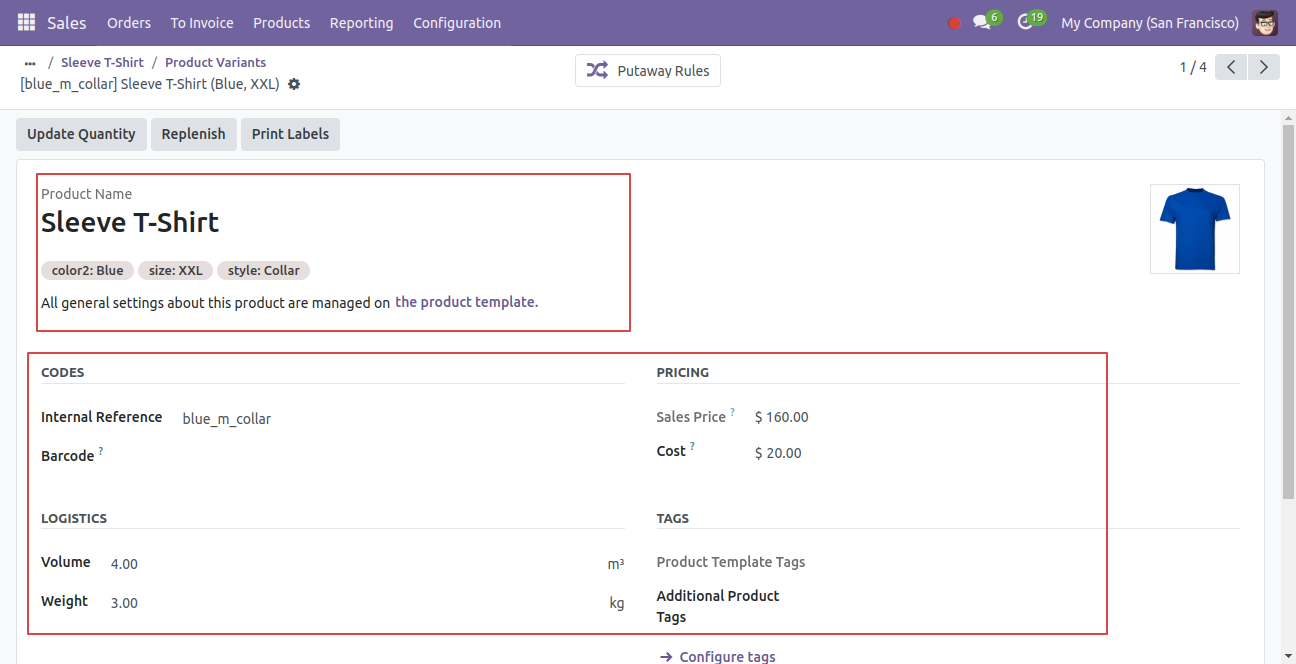Viewport: 1296px width, 664px height.
Task: Click the Sales Price help question mark
Action: pyautogui.click(x=732, y=412)
